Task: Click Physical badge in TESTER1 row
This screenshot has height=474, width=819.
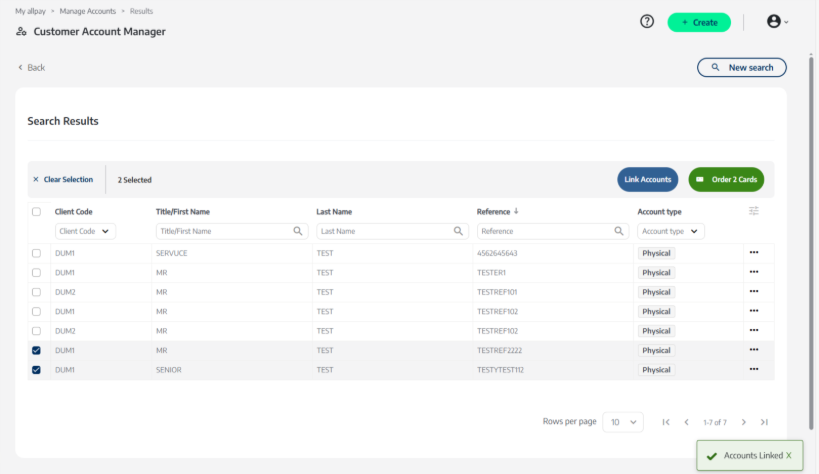Action: click(656, 272)
